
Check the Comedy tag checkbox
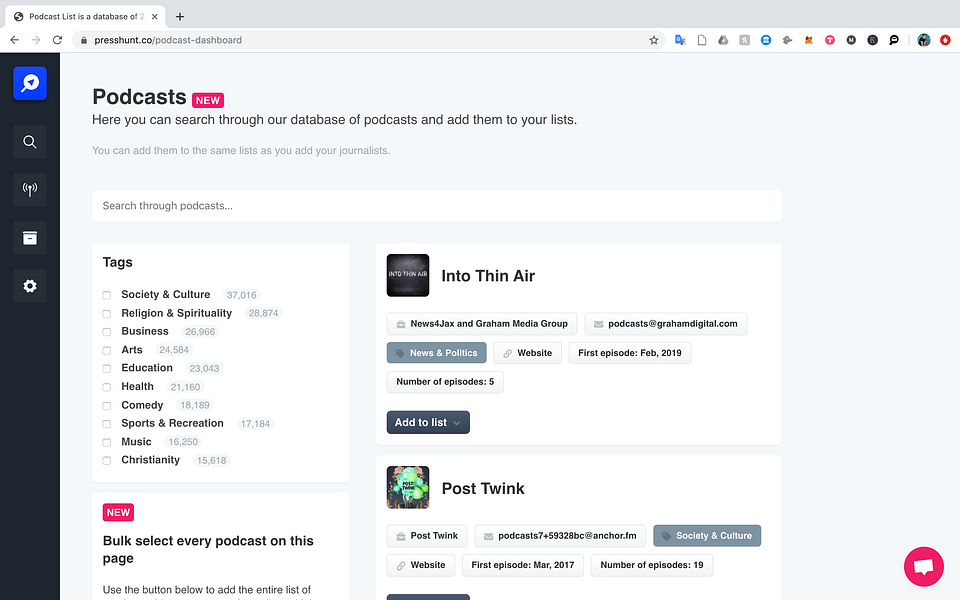(107, 405)
